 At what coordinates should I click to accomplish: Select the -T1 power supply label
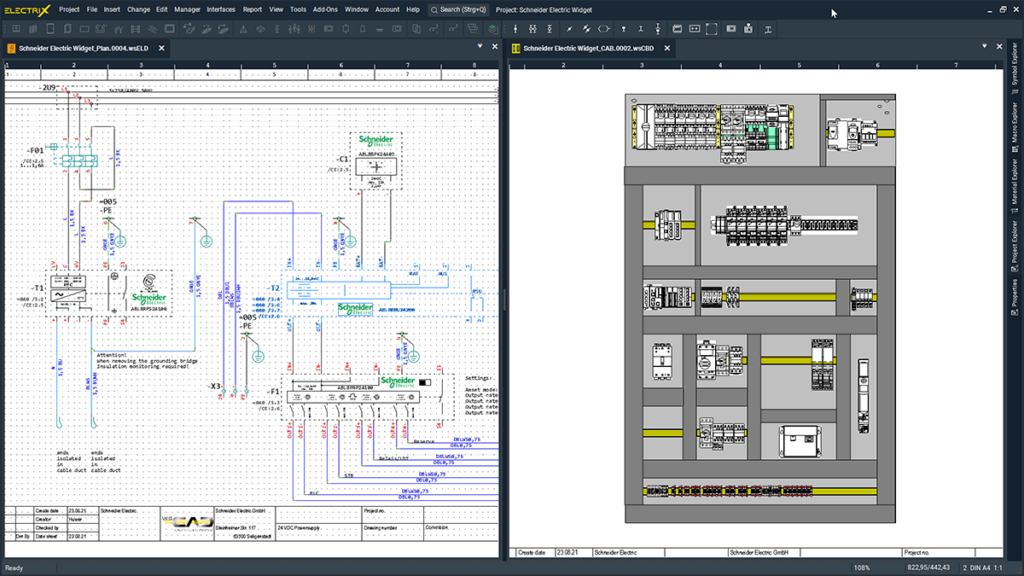(37, 288)
